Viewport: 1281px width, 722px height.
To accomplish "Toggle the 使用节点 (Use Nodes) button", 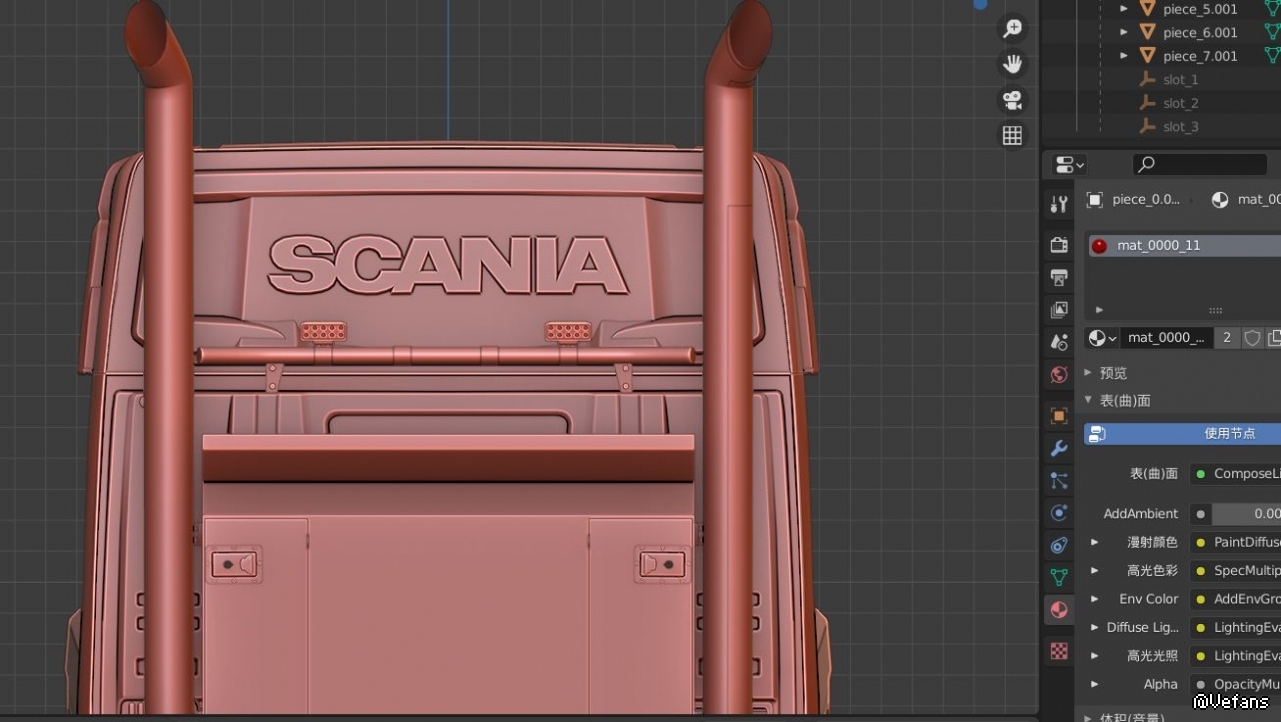I will pos(1183,434).
